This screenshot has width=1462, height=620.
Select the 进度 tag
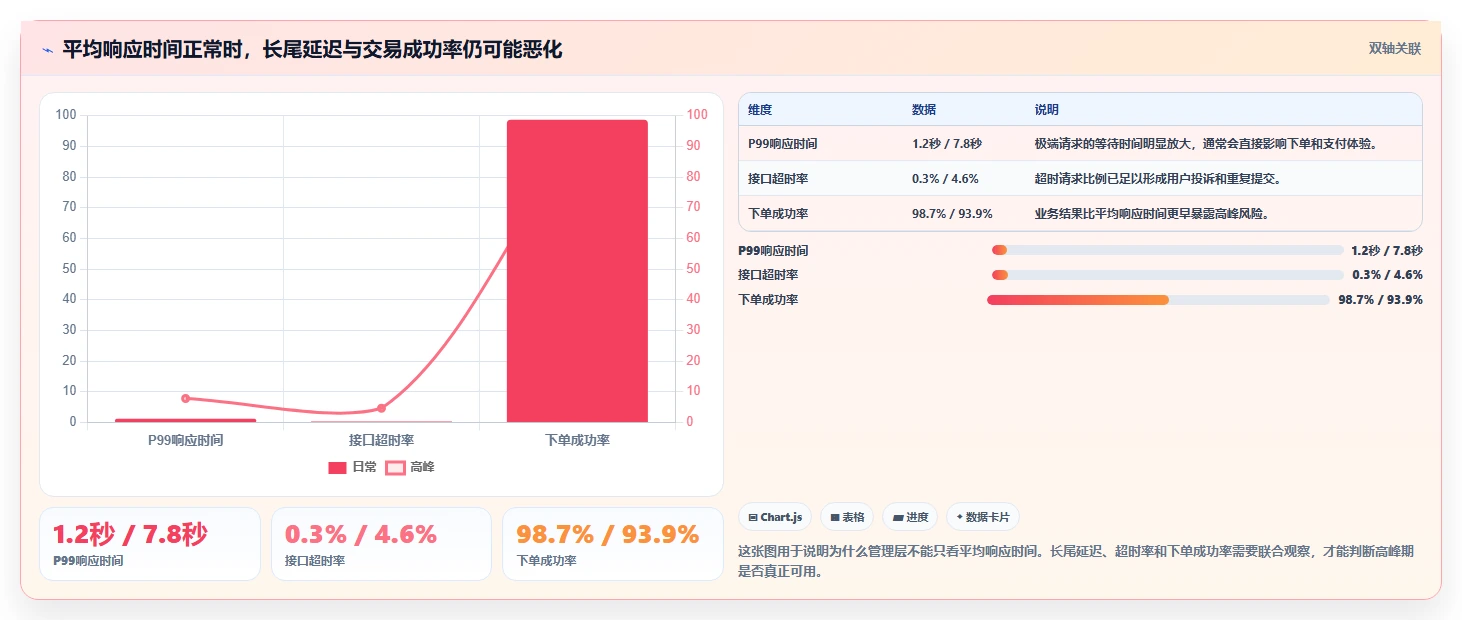[910, 517]
